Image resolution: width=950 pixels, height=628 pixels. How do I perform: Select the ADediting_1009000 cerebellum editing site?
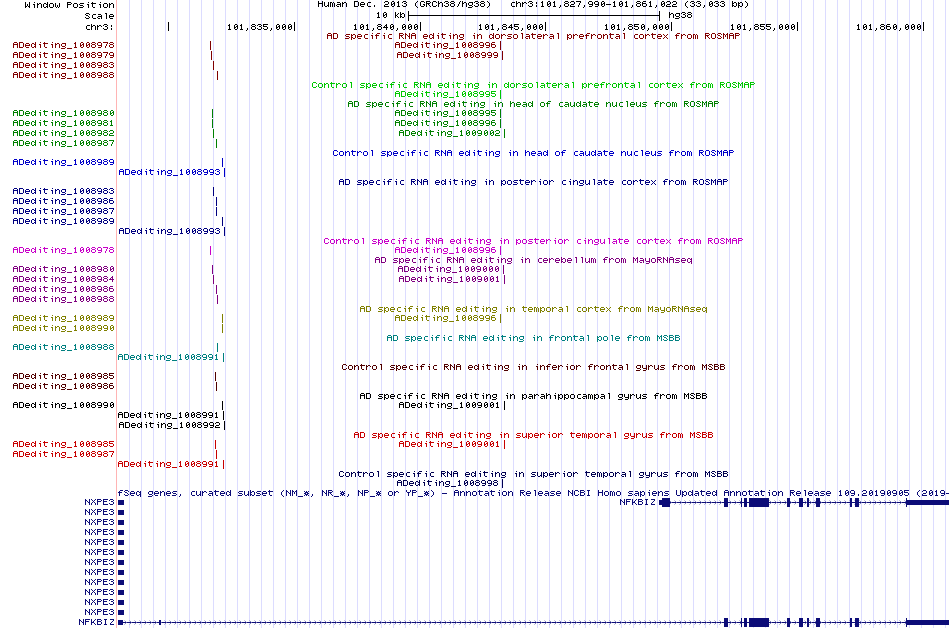448,269
